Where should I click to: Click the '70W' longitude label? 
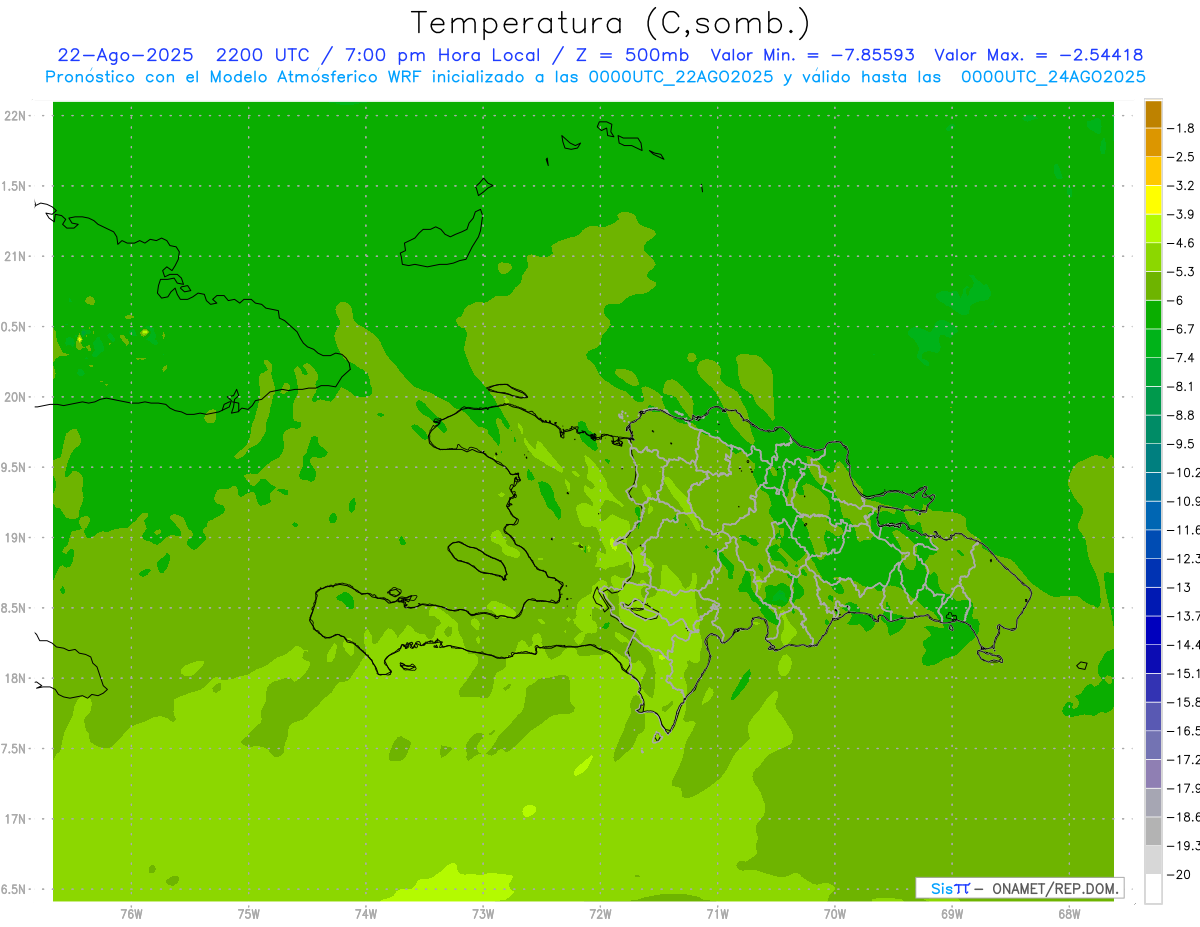point(835,913)
